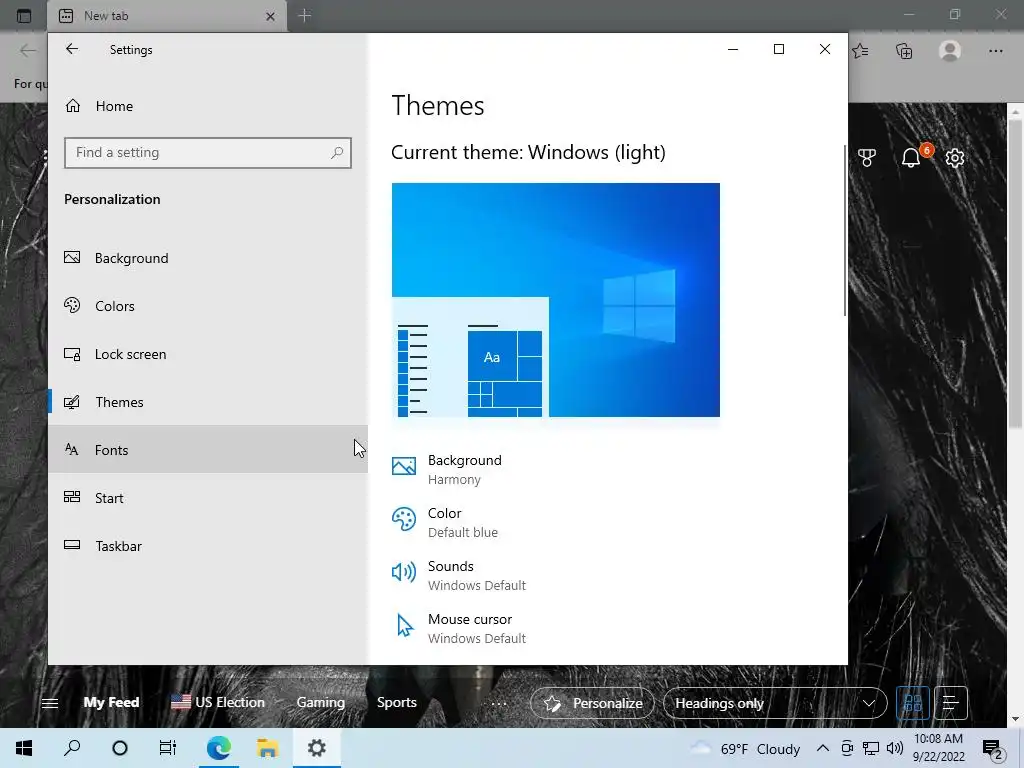Close the New tab in Edge
Screen dimensions: 1024x768
tap(270, 16)
